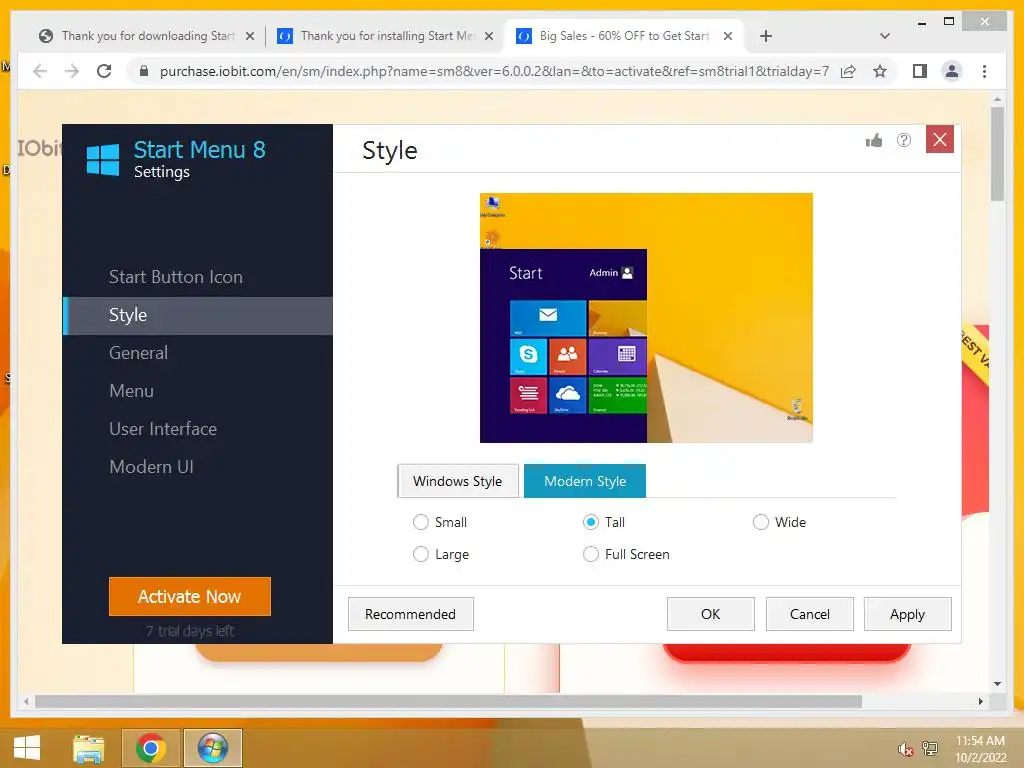Close the 'Thank you for installing' tab
Screen dimensions: 1024x768
tap(488, 37)
